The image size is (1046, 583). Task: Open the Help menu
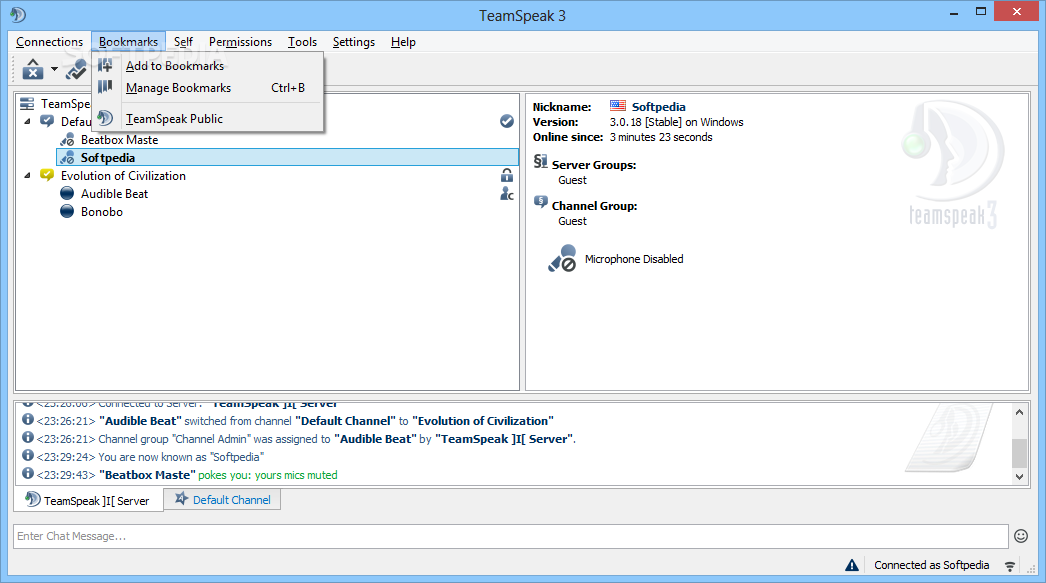403,41
